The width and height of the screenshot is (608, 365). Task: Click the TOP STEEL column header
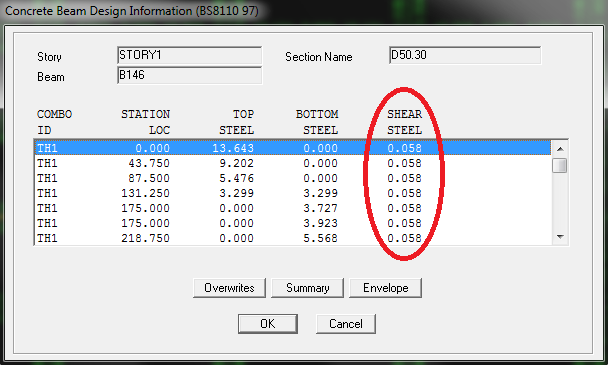[237, 122]
